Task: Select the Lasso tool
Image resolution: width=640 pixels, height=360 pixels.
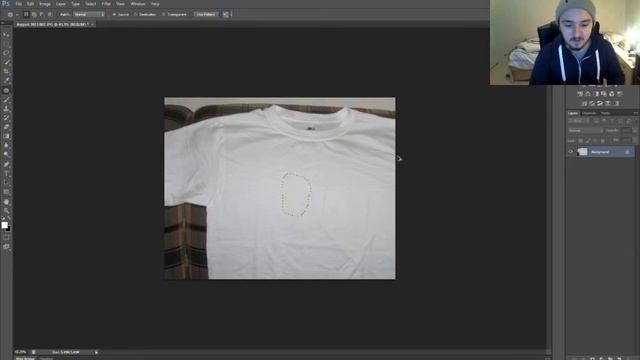Action: [x=6, y=53]
